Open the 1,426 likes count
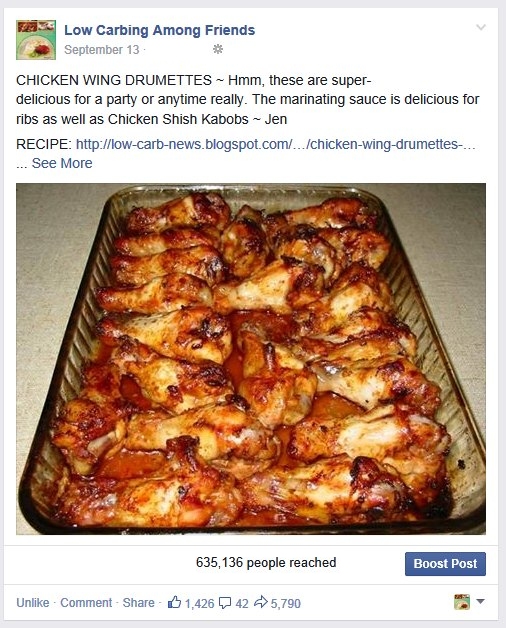Screen dimensions: 506x628 click(200, 604)
